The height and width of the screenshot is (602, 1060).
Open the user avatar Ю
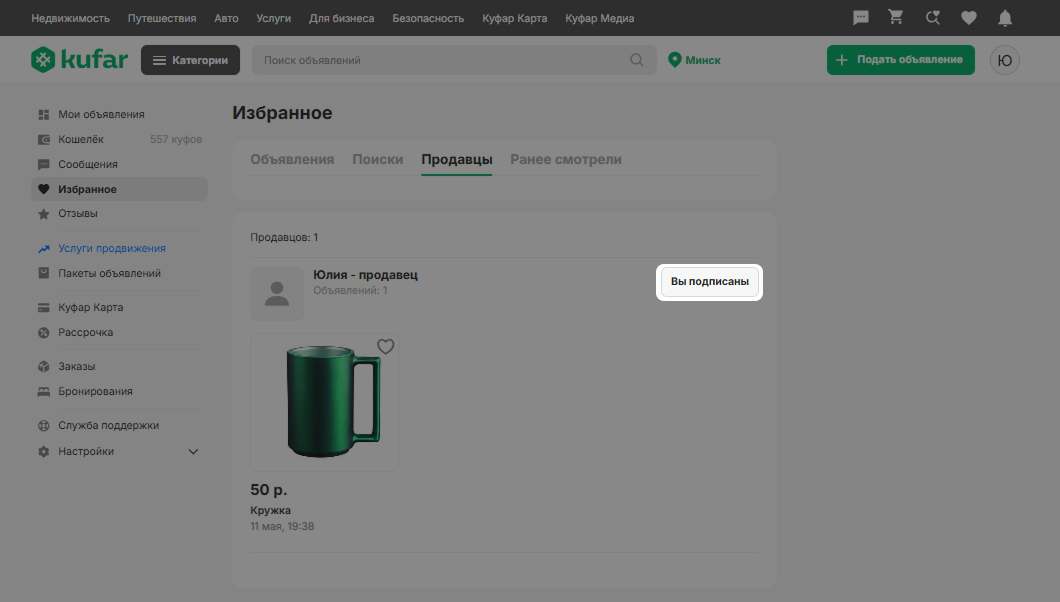(1005, 60)
